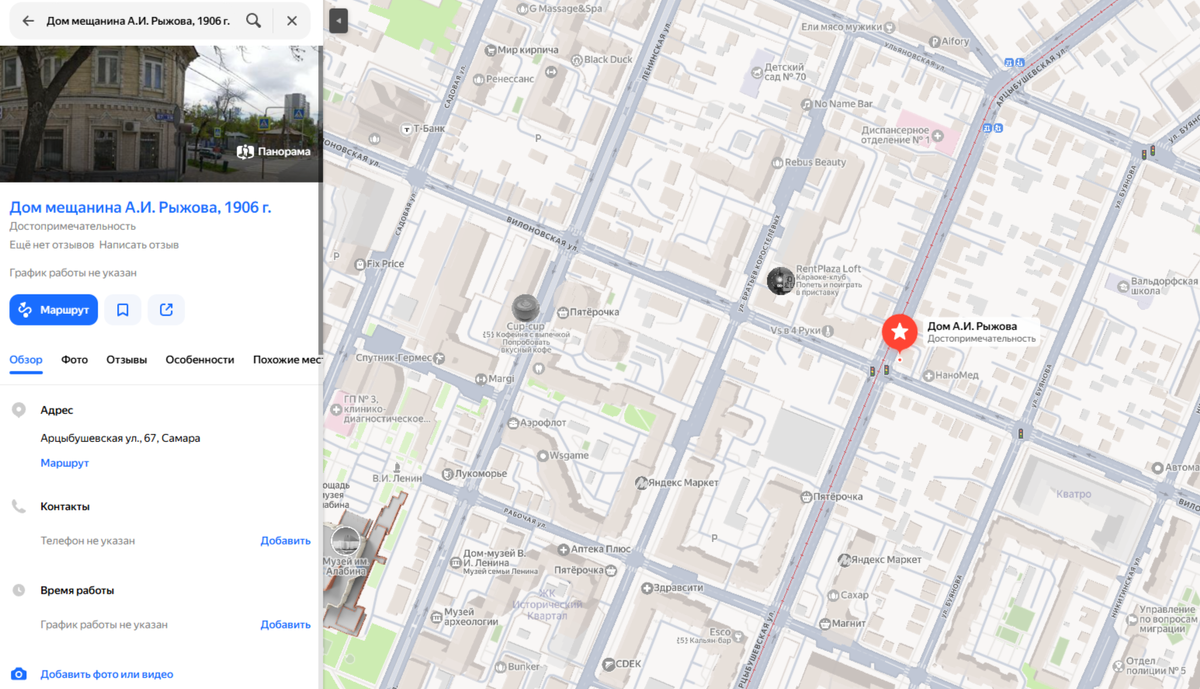Share place with the share icon
This screenshot has width=1200, height=689.
(166, 310)
